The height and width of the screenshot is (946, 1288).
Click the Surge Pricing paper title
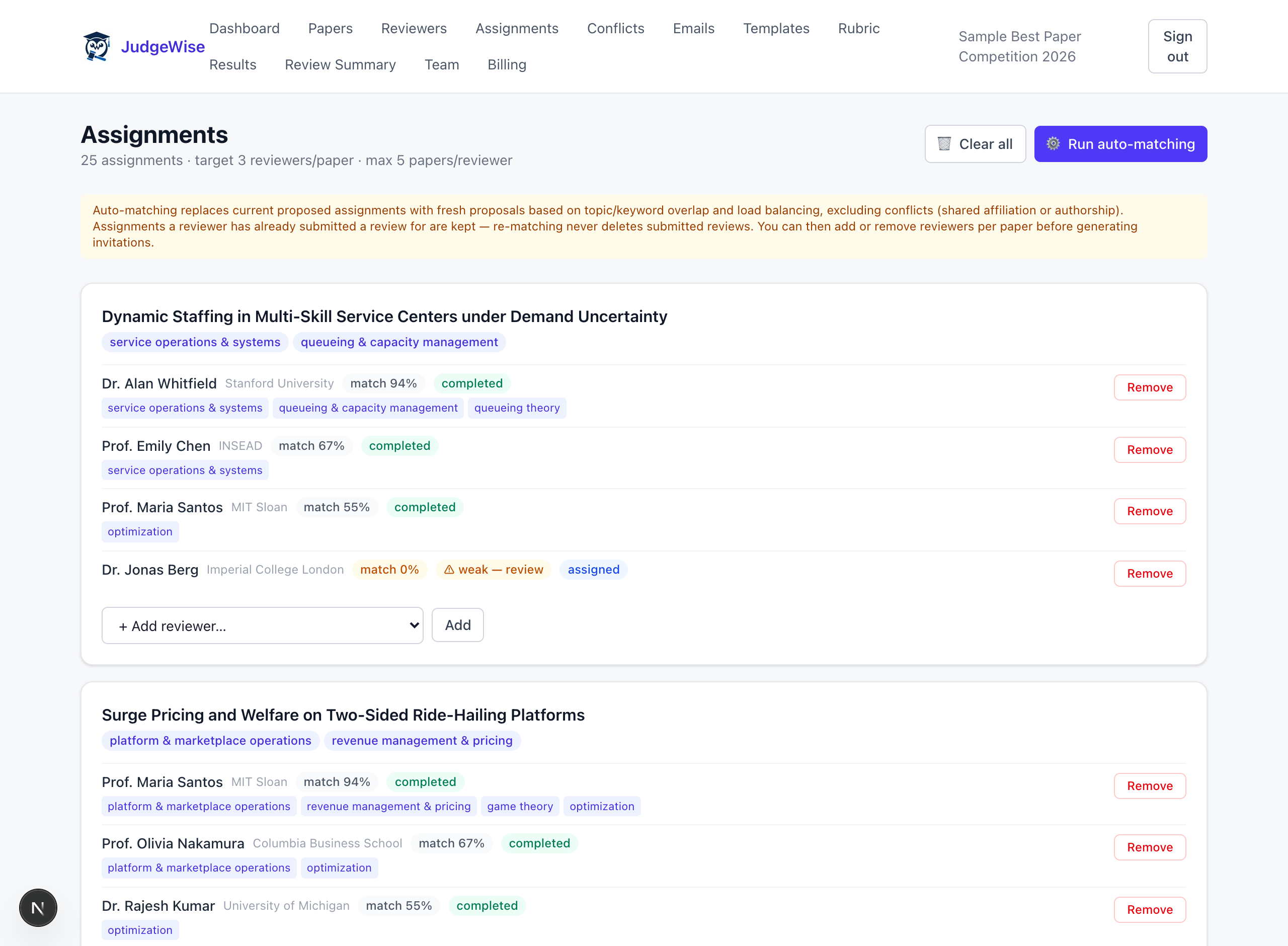pyautogui.click(x=343, y=715)
